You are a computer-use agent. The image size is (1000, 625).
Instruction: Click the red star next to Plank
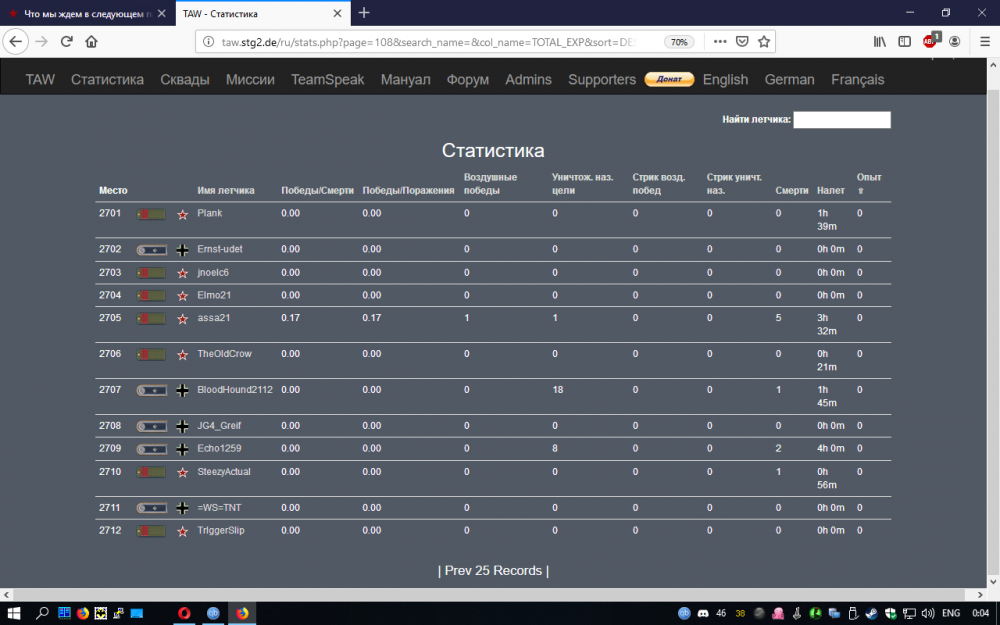pos(182,214)
